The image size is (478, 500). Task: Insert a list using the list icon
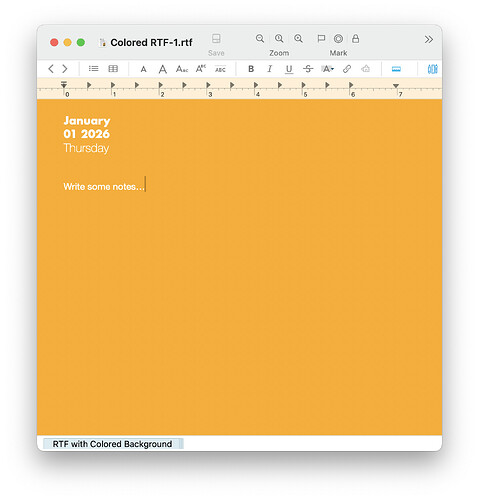pos(93,69)
